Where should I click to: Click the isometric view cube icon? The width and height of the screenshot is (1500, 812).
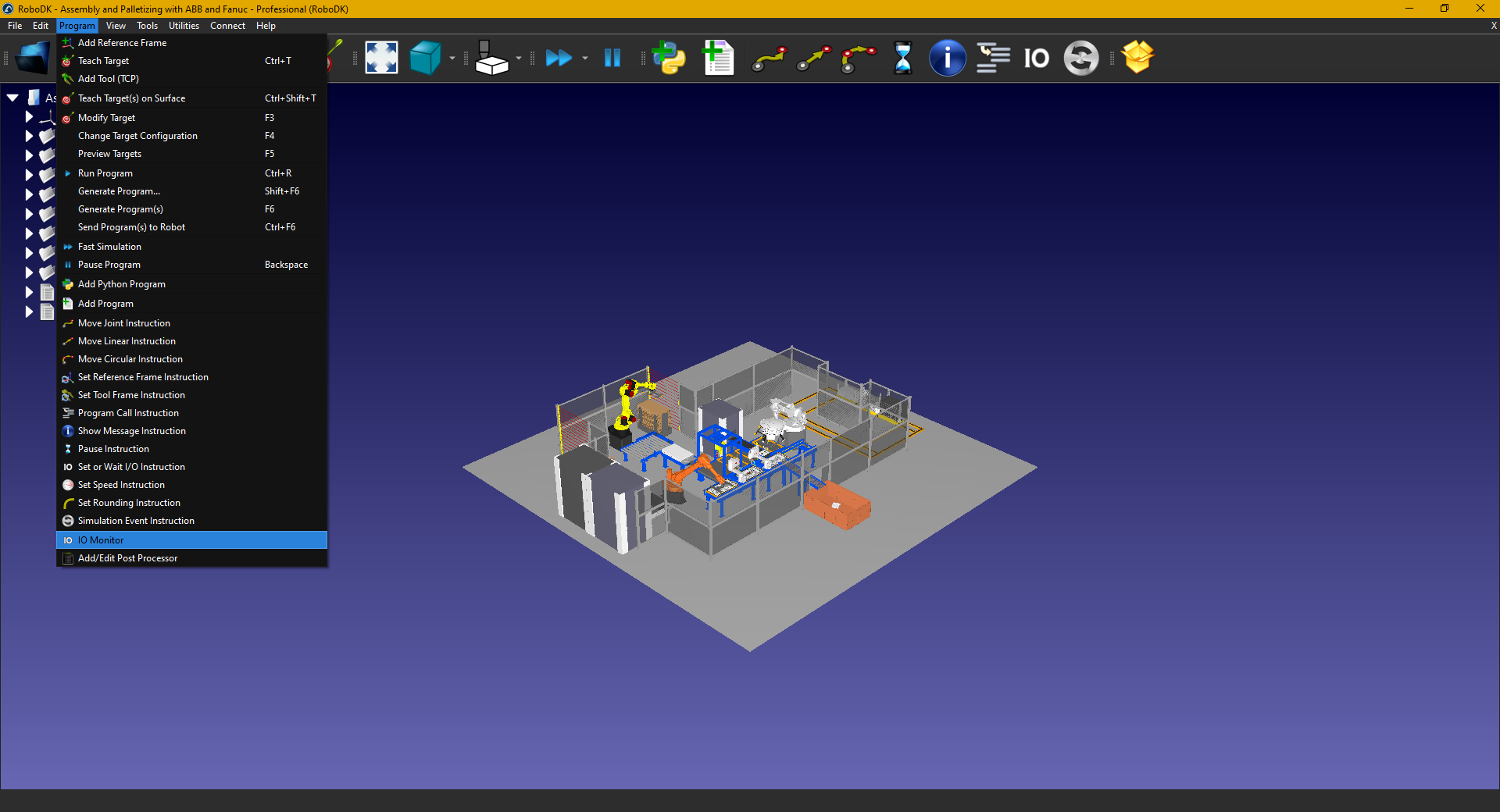click(x=425, y=58)
